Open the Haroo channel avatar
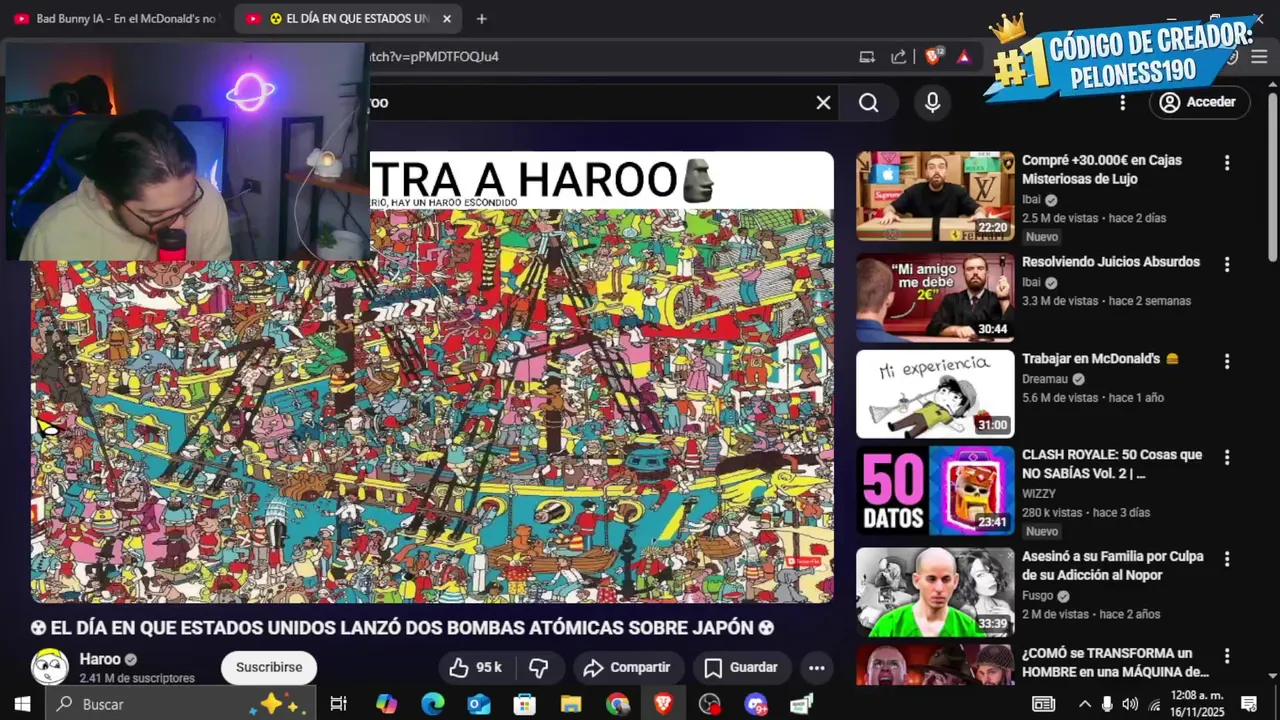Viewport: 1280px width, 720px height. tap(50, 667)
